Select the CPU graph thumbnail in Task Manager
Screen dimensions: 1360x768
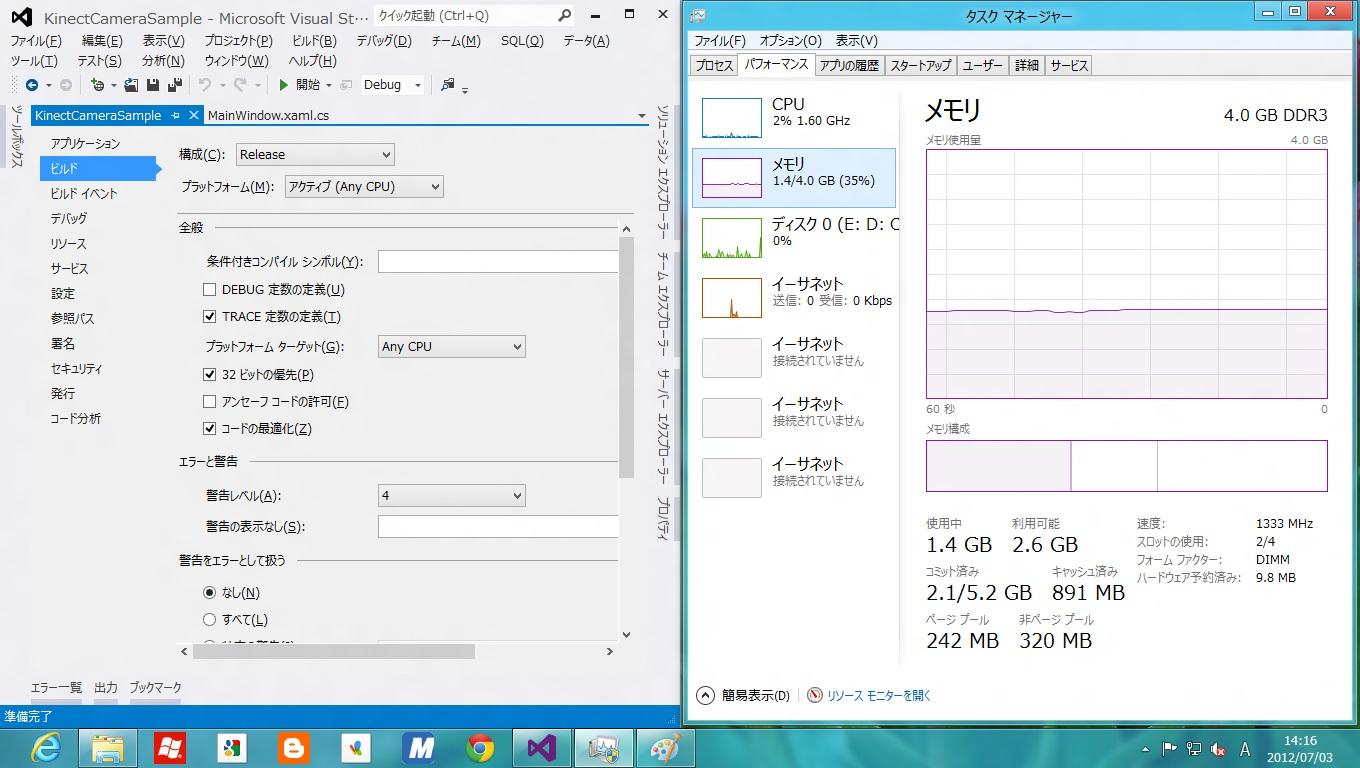click(732, 118)
